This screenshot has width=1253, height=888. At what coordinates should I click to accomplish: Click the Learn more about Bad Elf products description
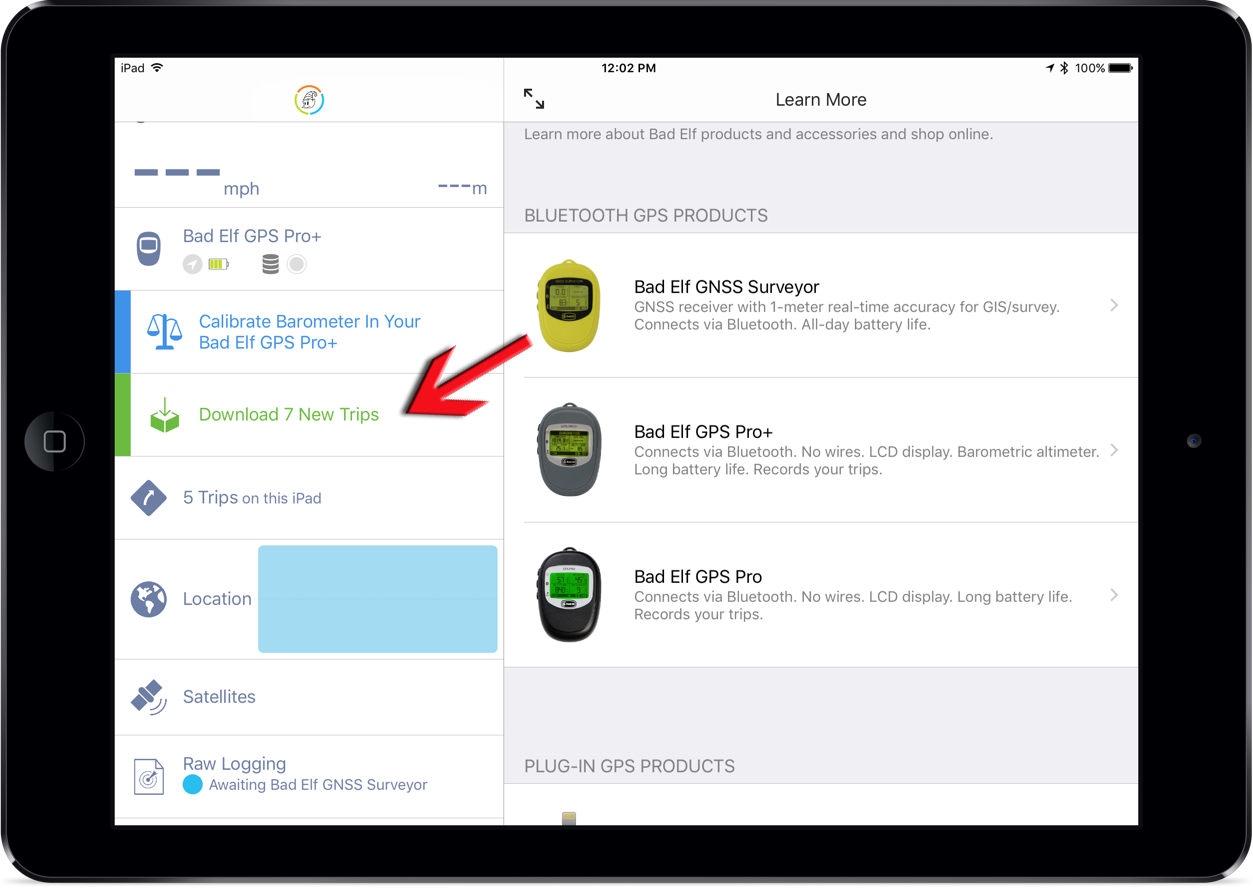759,134
